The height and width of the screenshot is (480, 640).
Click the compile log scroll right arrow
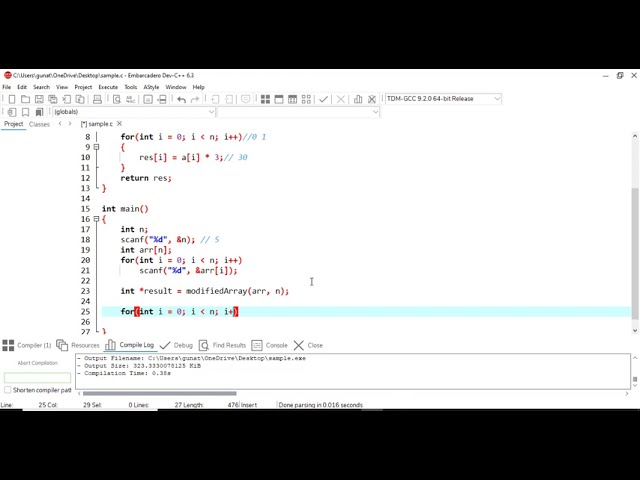point(627,393)
